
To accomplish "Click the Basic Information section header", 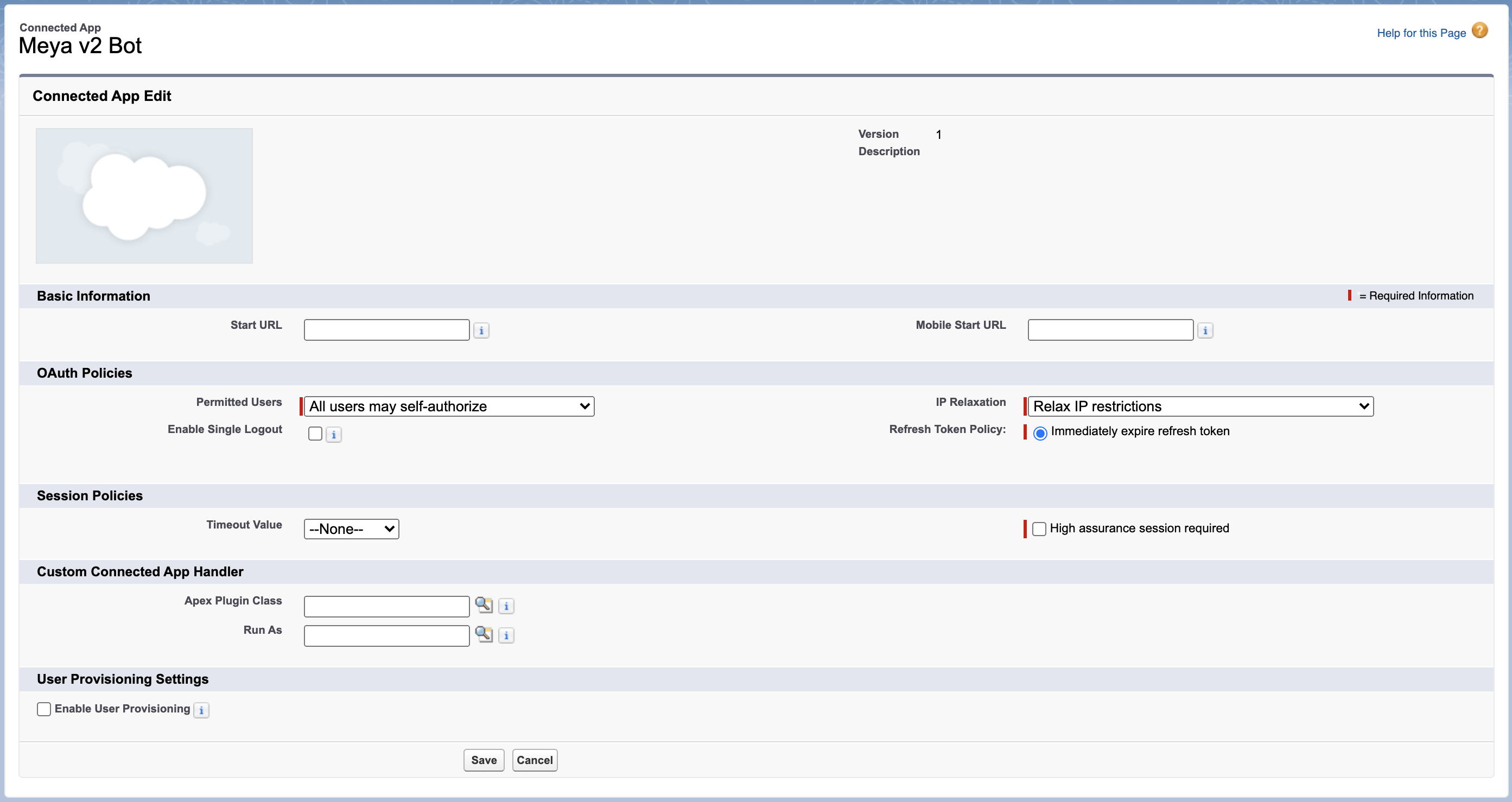I will tap(93, 296).
